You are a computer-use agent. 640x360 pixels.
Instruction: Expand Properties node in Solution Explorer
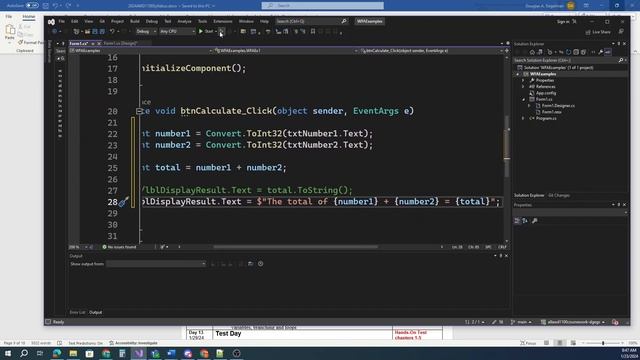click(x=523, y=80)
